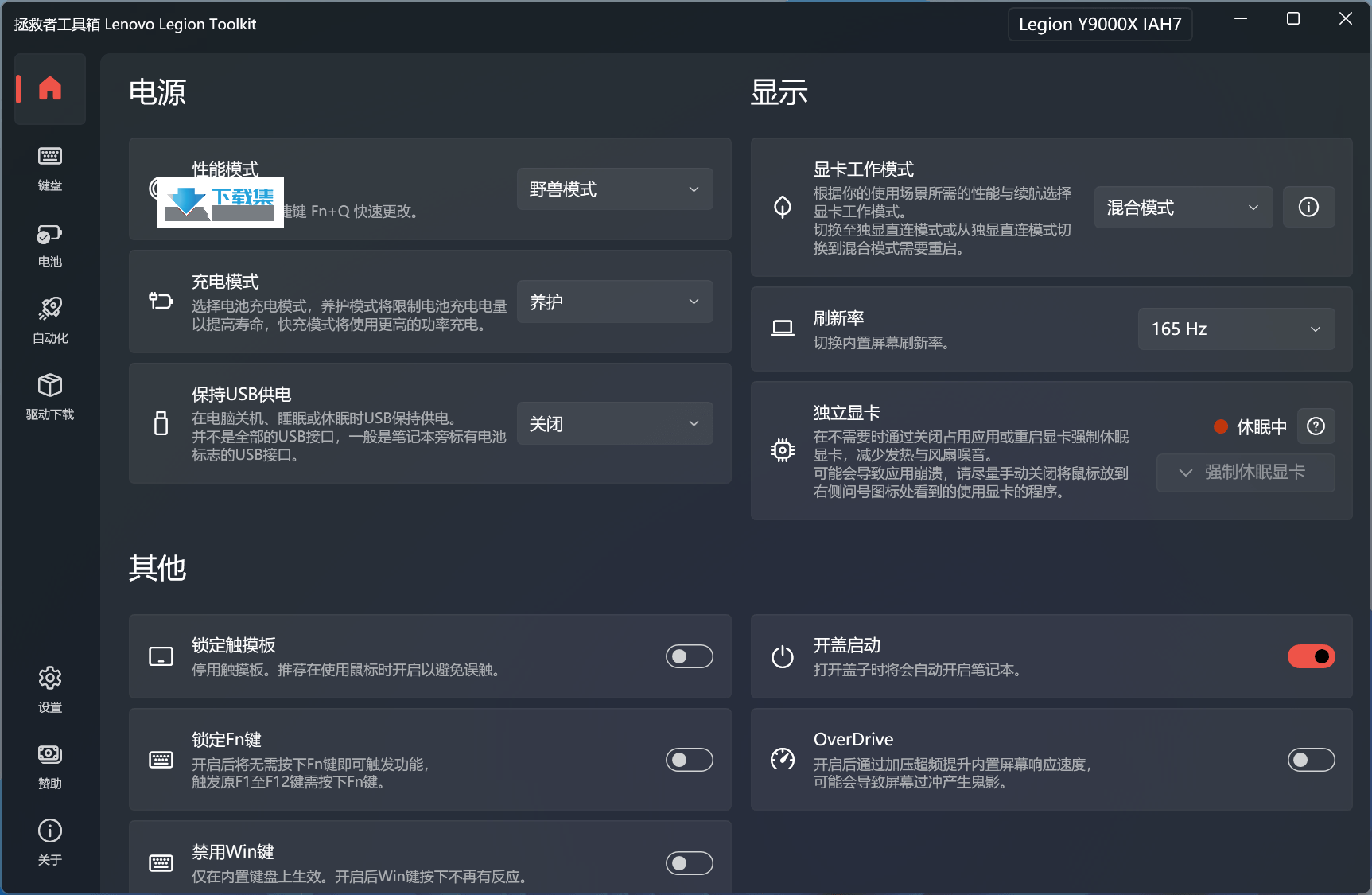This screenshot has height=895, width=1372.
Task: Click the gauge icon of OverDrive
Action: pyautogui.click(x=783, y=760)
